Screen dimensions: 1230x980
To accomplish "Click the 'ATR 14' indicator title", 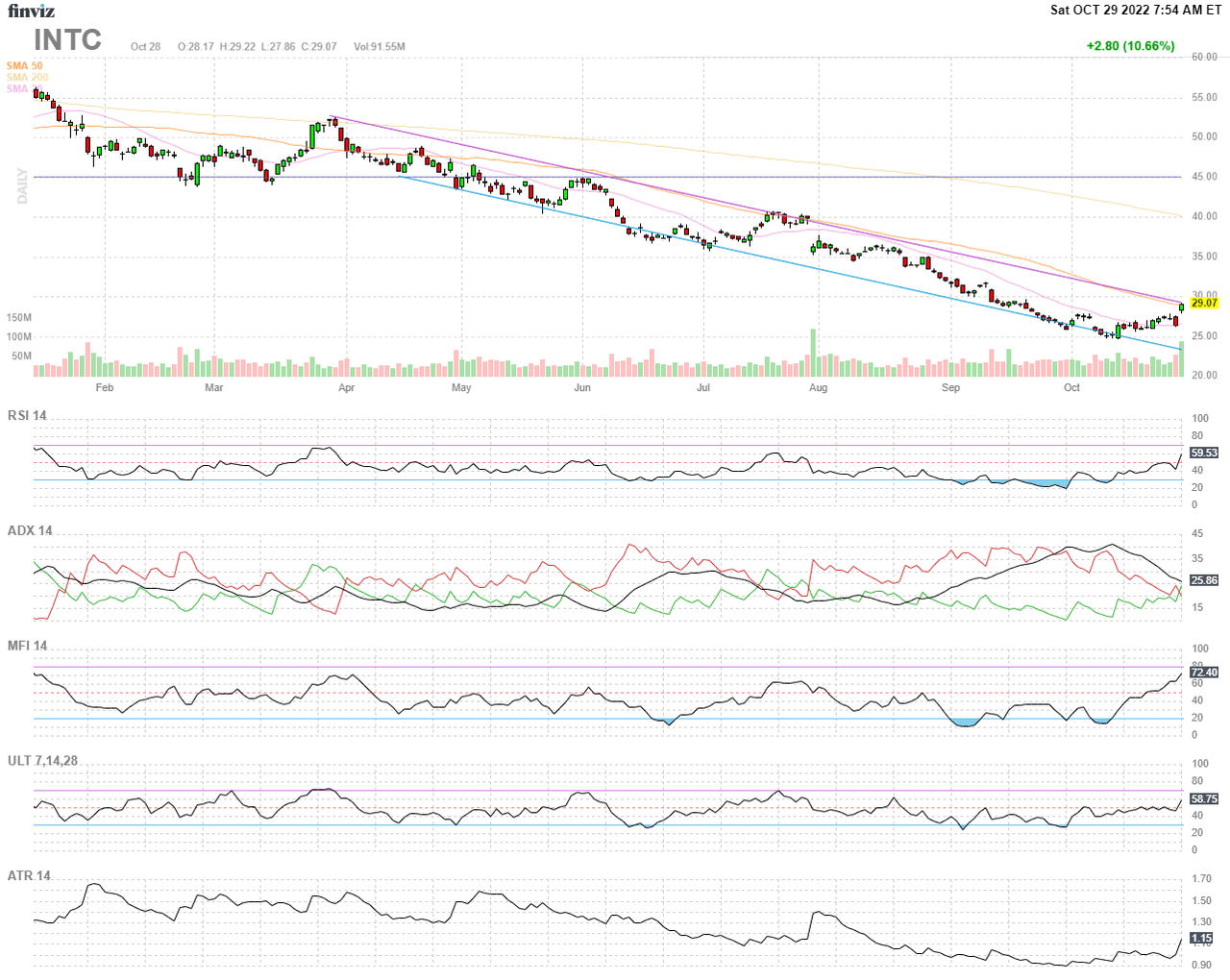I will pyautogui.click(x=29, y=875).
